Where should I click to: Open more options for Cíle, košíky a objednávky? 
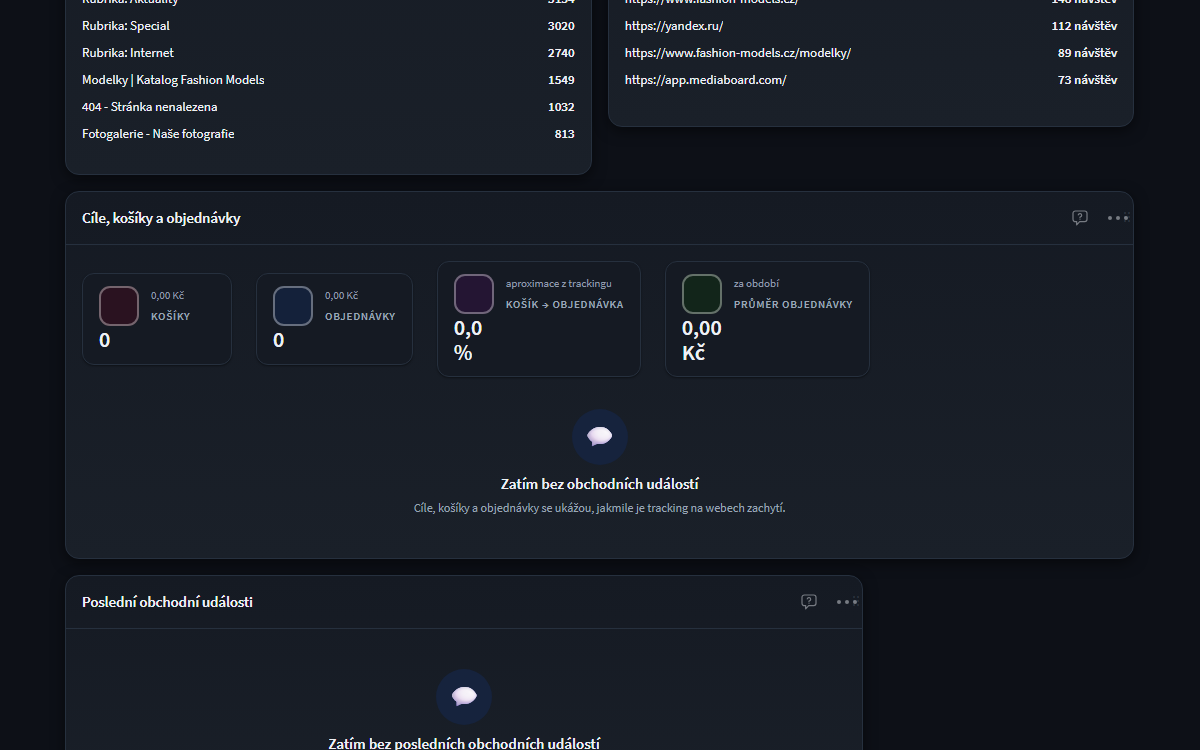tap(1118, 217)
